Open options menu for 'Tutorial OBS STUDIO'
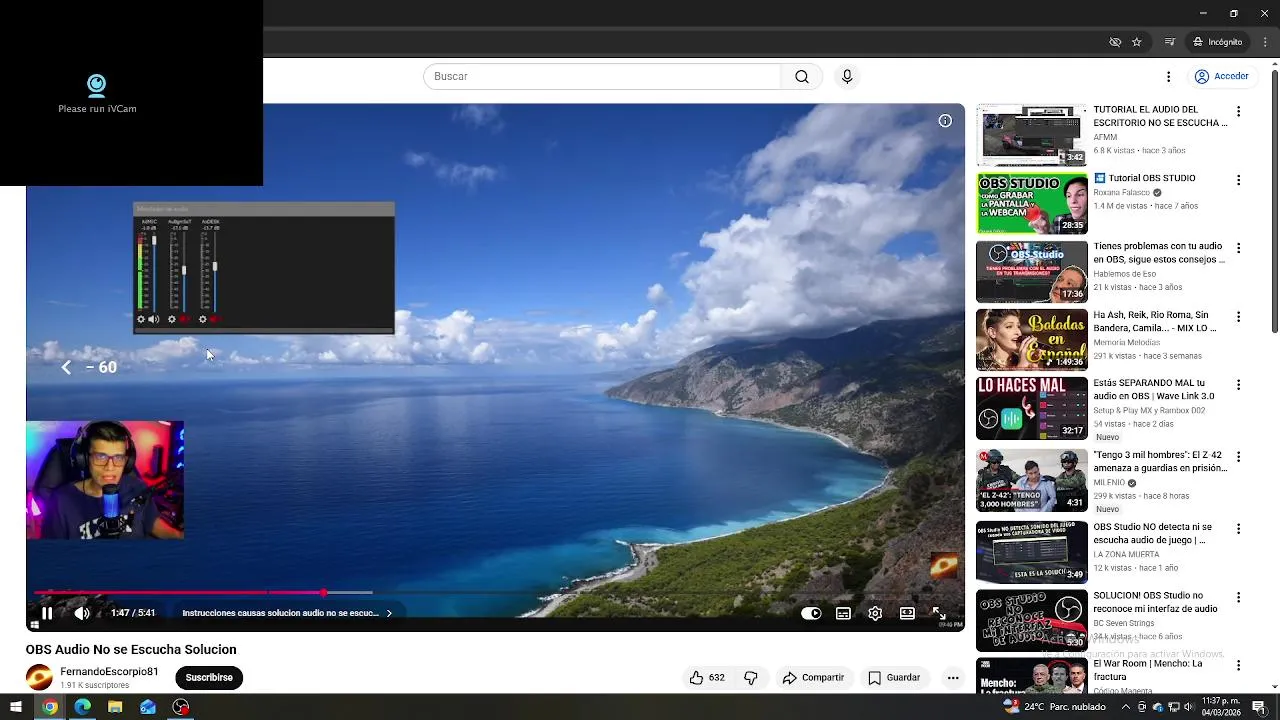 1238,180
